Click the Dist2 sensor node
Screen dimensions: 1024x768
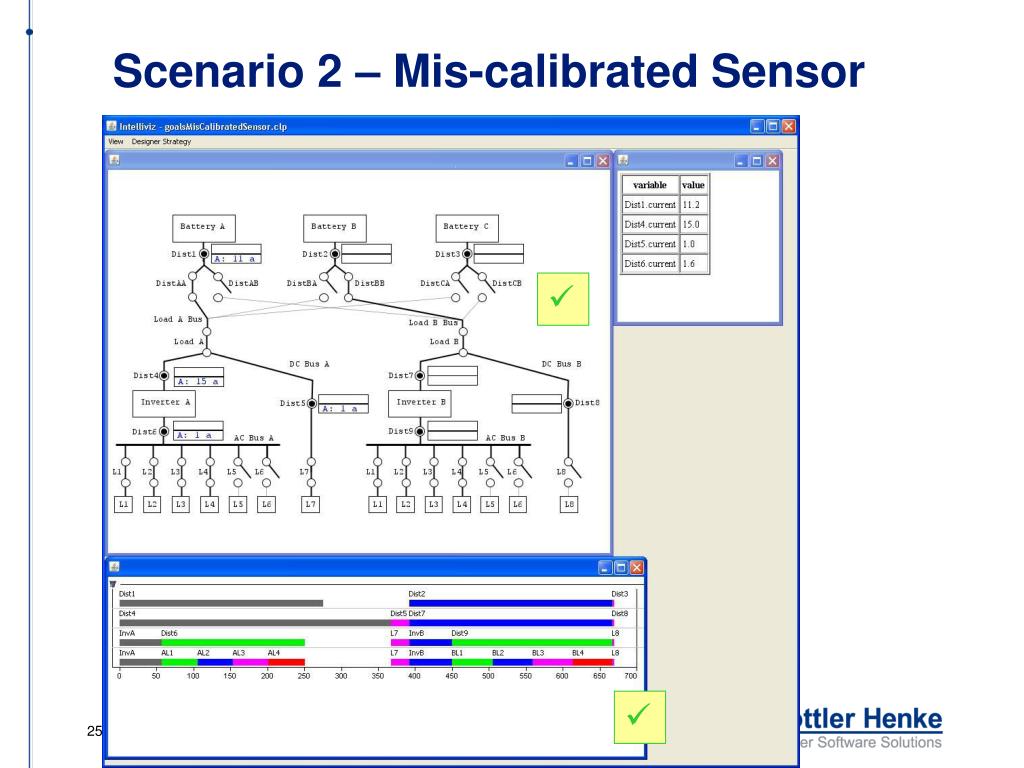click(335, 254)
